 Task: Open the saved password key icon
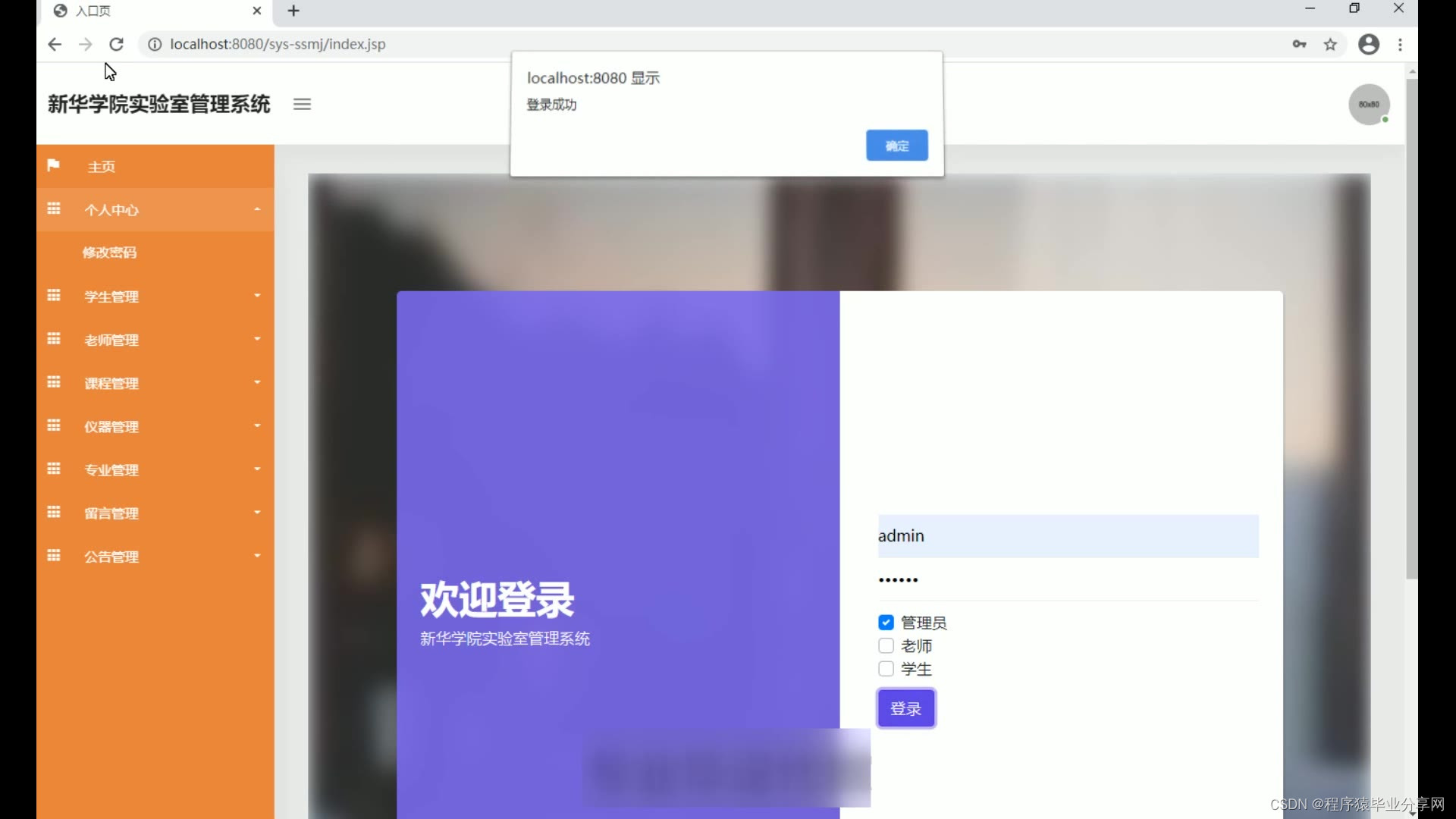tap(1299, 44)
